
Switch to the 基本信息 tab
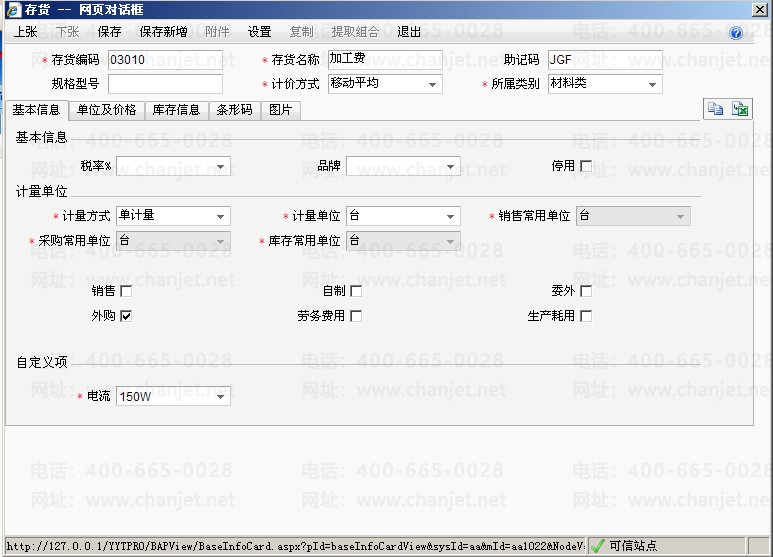click(36, 110)
